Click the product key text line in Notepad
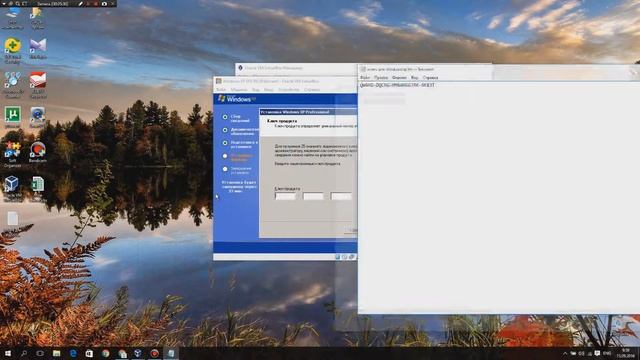The height and width of the screenshot is (360, 640). (397, 85)
